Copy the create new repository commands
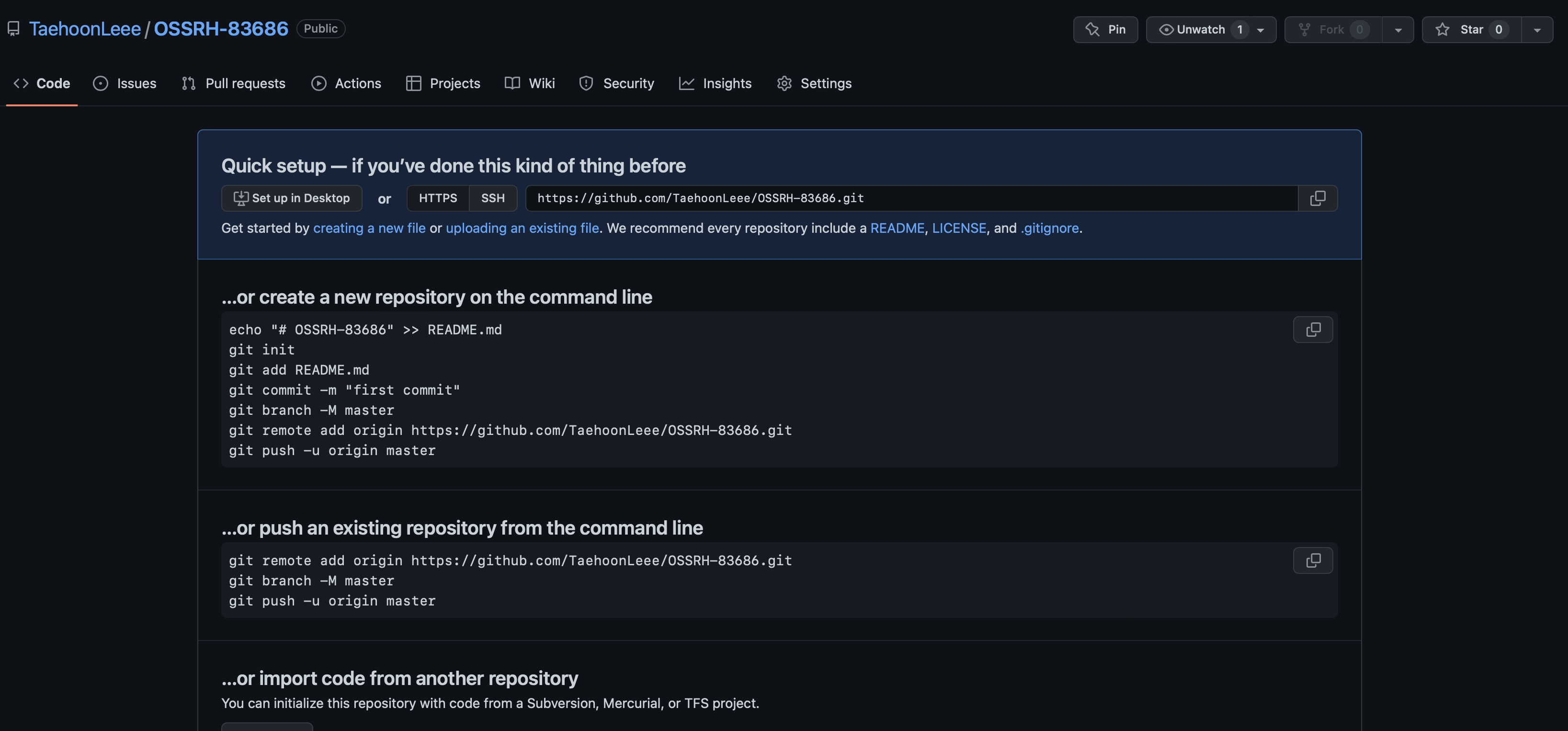This screenshot has height=731, width=1568. [1313, 330]
